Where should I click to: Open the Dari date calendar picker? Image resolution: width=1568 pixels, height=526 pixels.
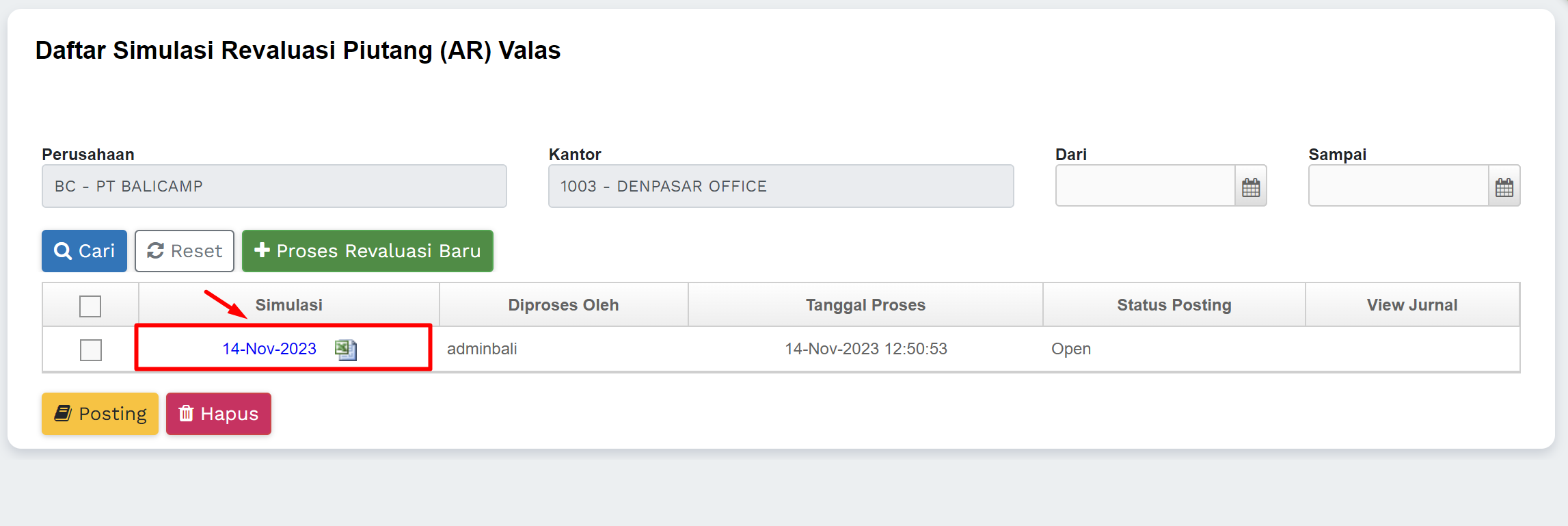coord(1251,187)
